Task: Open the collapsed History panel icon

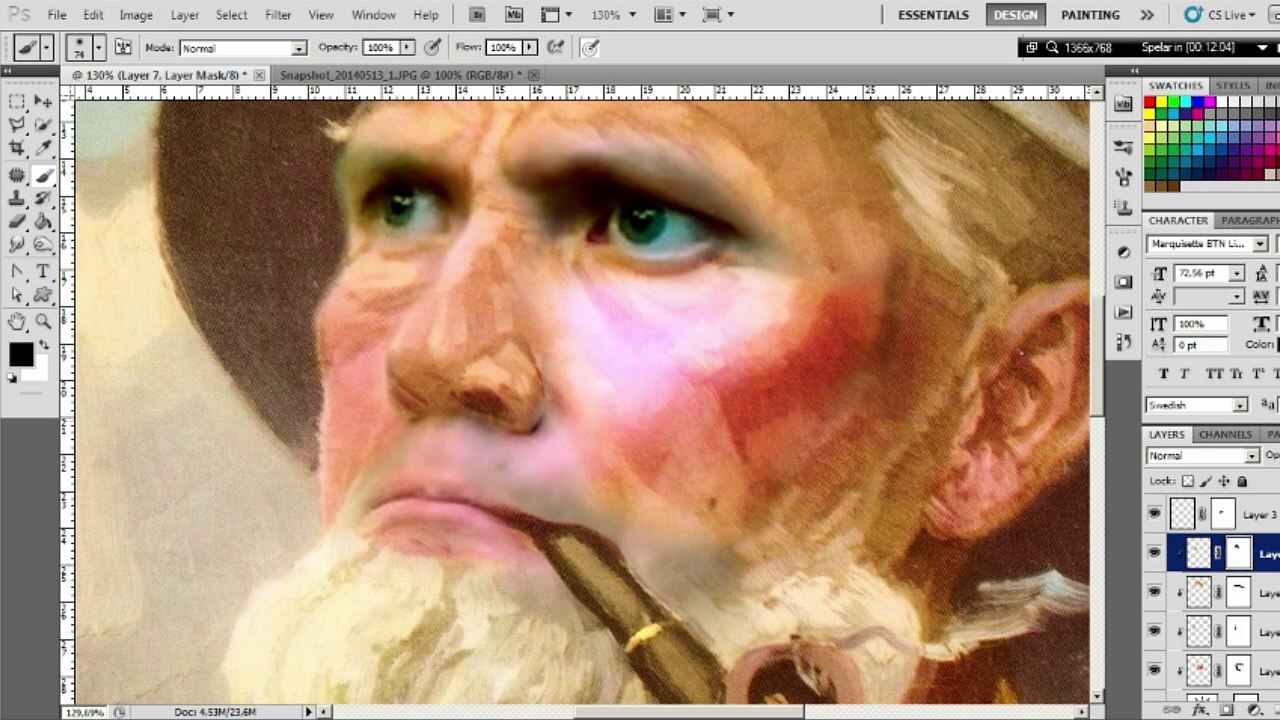Action: click(x=1124, y=343)
